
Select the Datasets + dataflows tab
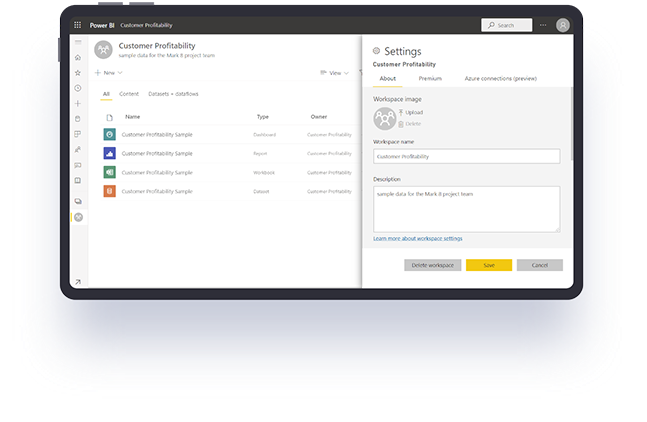click(x=173, y=94)
